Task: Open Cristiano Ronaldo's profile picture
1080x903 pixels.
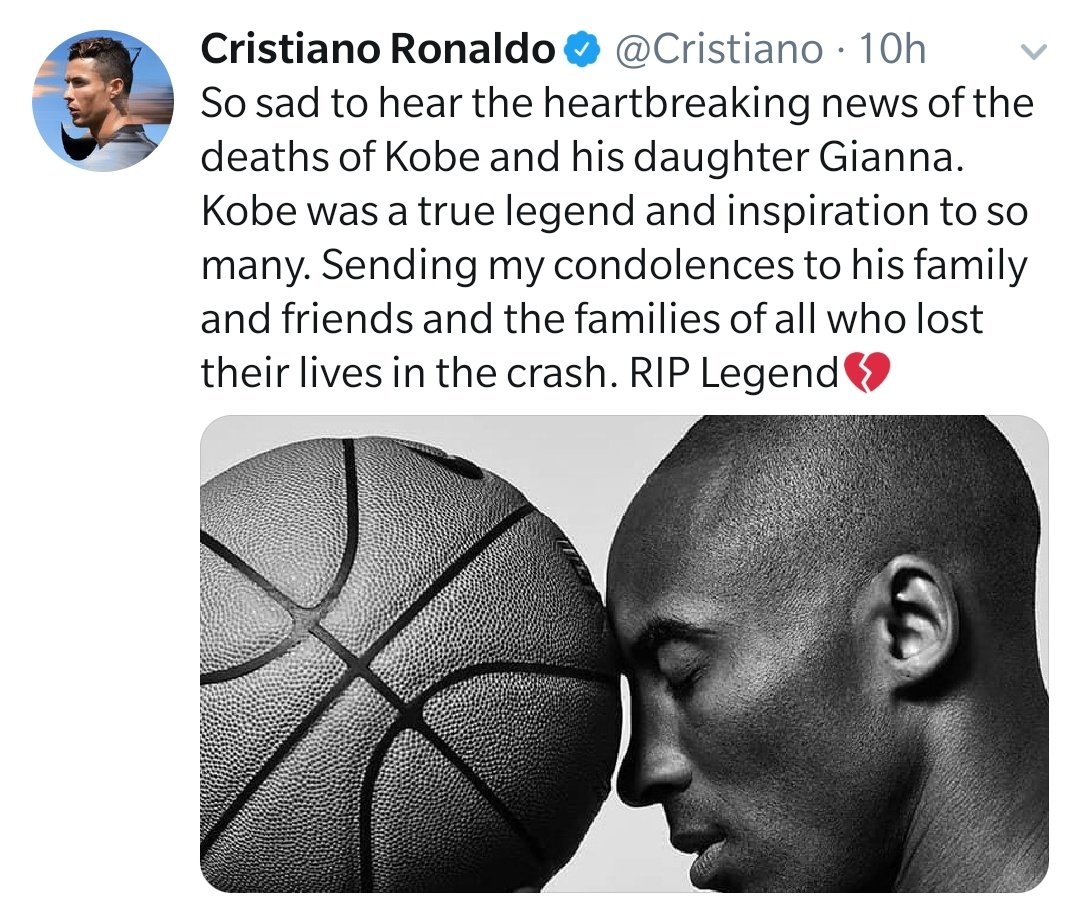Action: [103, 101]
